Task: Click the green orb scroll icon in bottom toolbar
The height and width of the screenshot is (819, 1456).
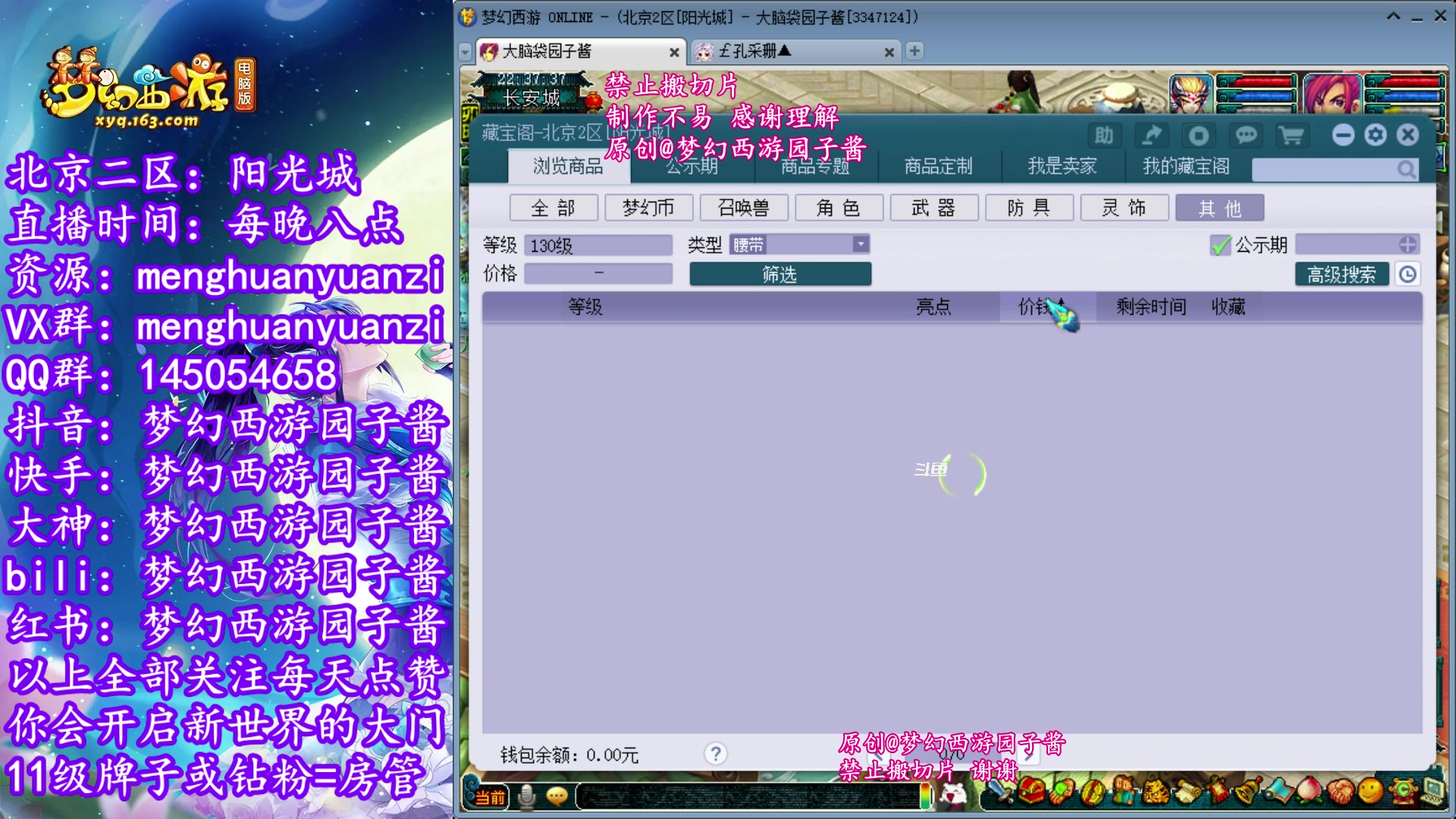Action: (x=1062, y=792)
